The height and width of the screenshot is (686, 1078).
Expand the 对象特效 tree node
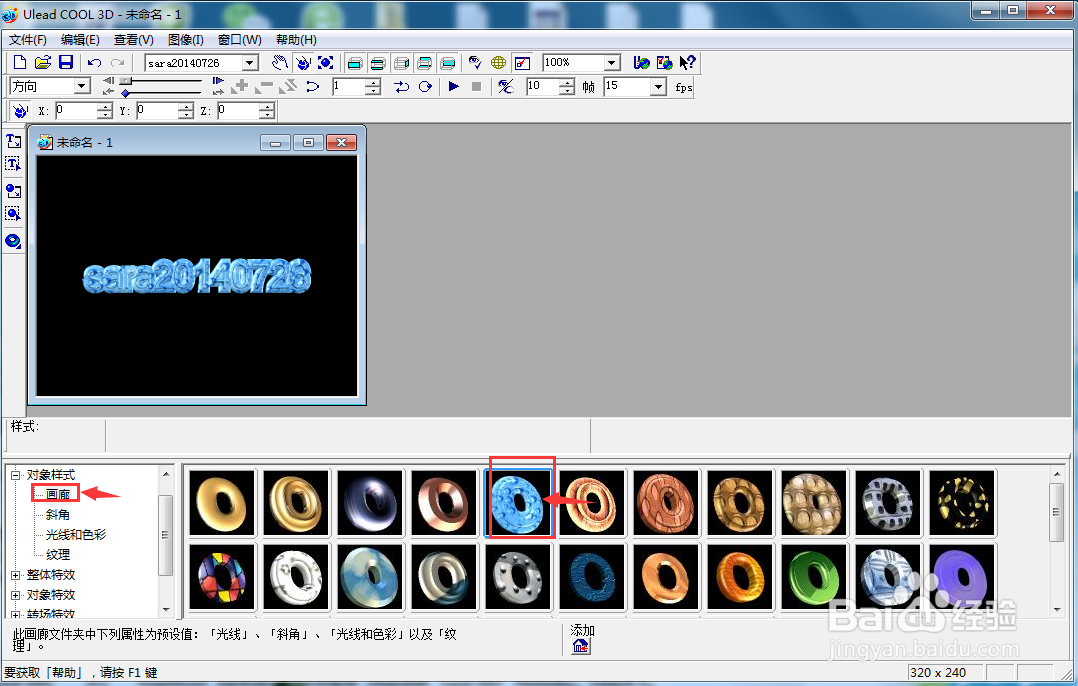click(x=16, y=595)
